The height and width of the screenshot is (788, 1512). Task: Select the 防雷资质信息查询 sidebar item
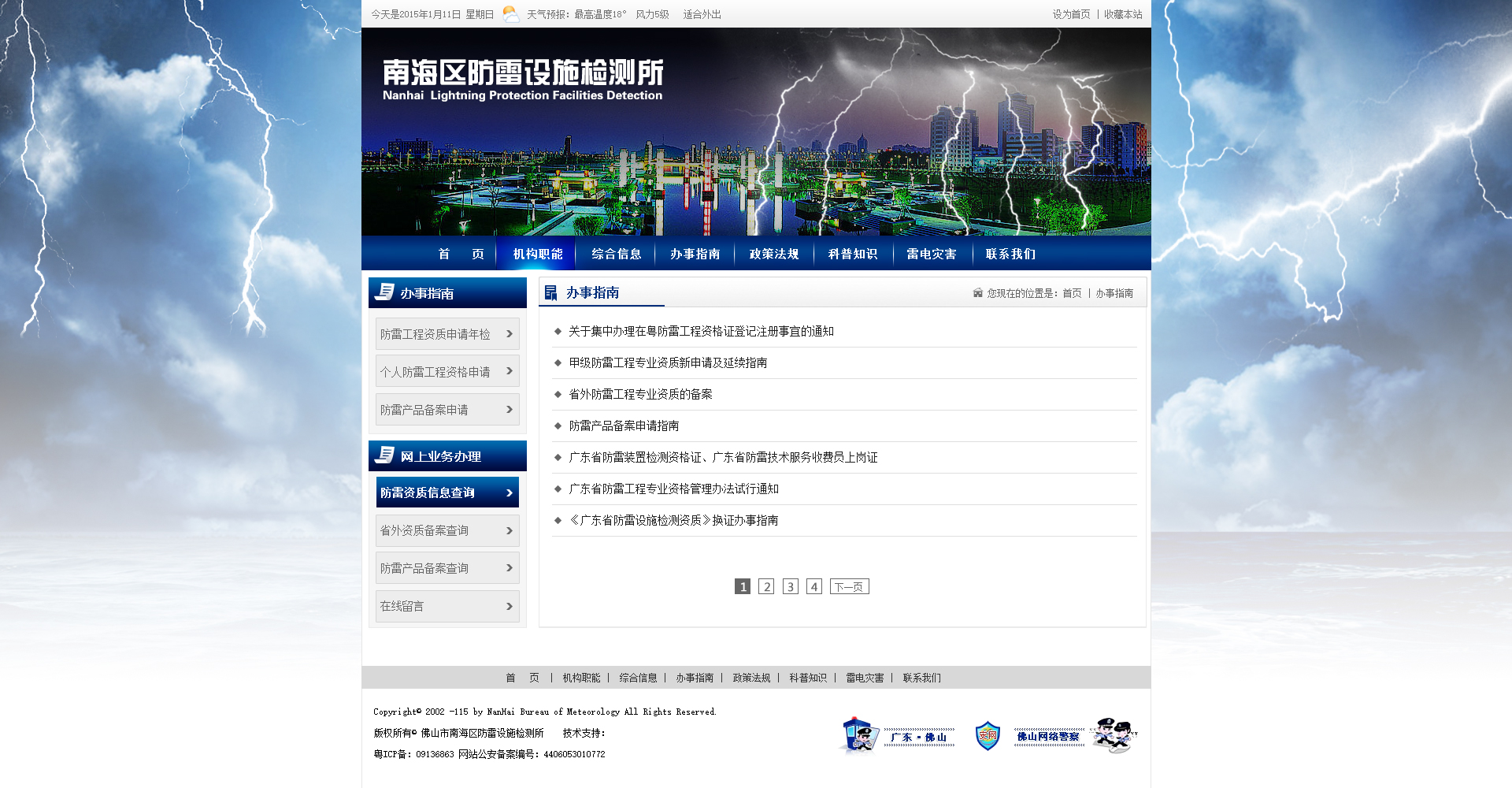pos(447,492)
